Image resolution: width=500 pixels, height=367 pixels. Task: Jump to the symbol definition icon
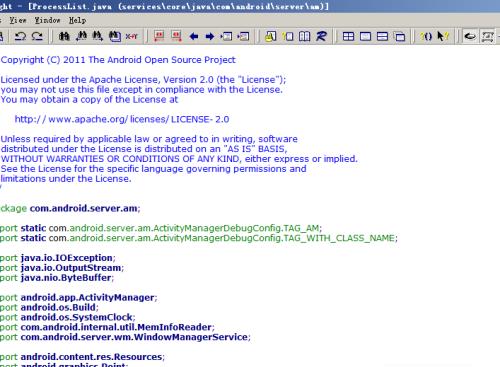click(270, 36)
